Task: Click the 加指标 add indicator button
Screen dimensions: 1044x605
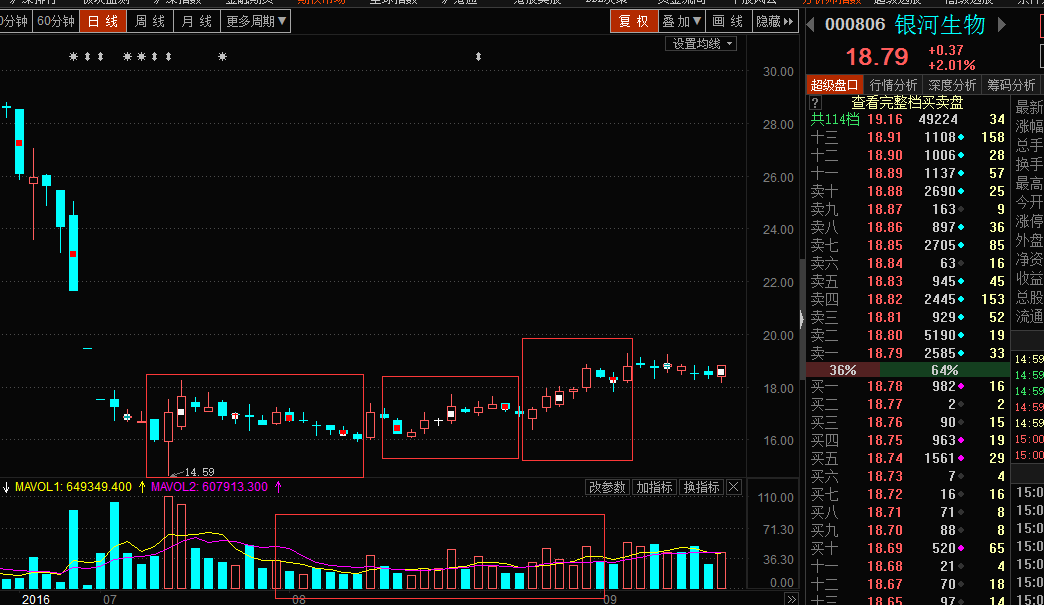Action: 654,487
